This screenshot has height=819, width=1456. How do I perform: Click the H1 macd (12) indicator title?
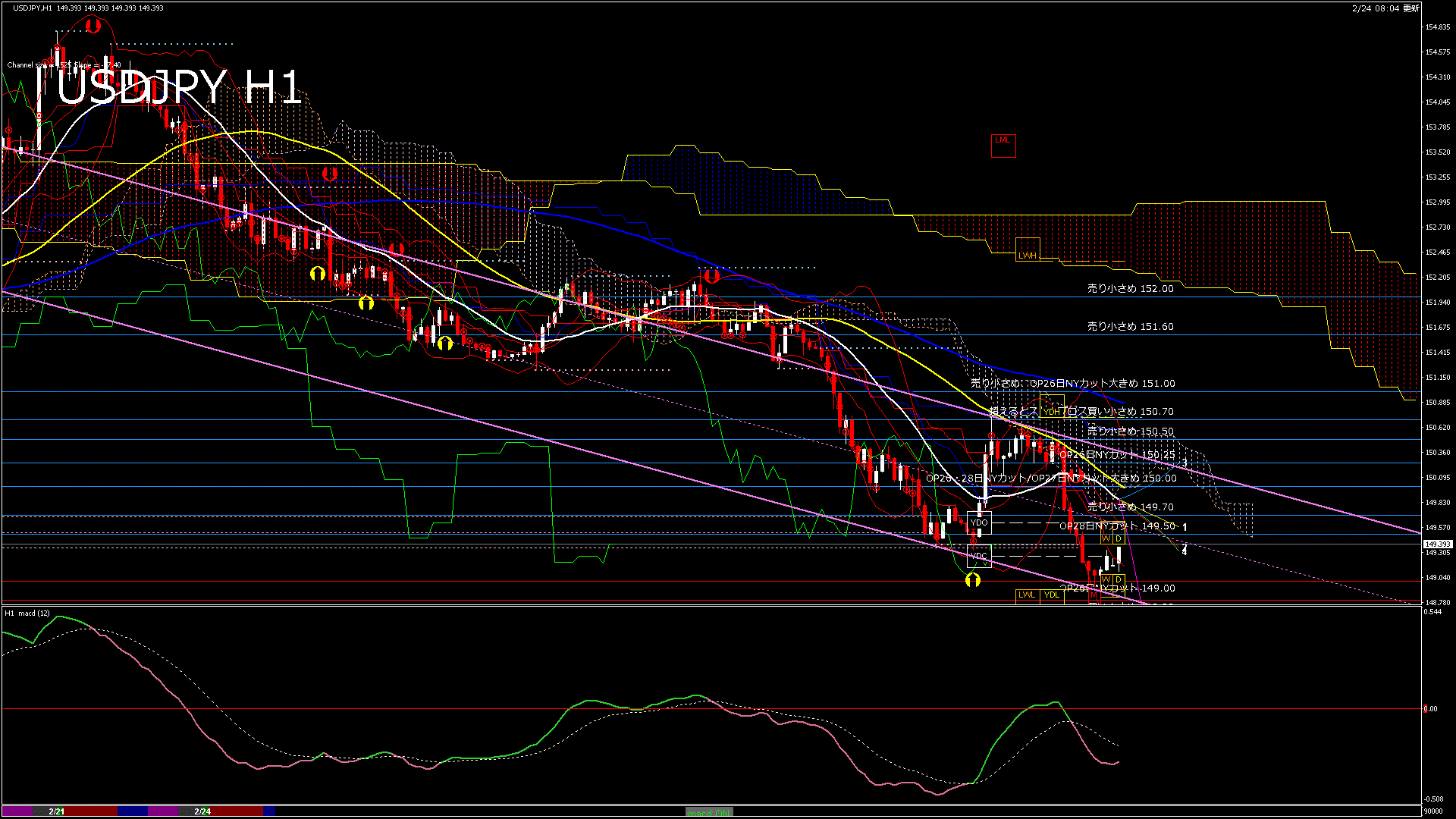[x=28, y=613]
